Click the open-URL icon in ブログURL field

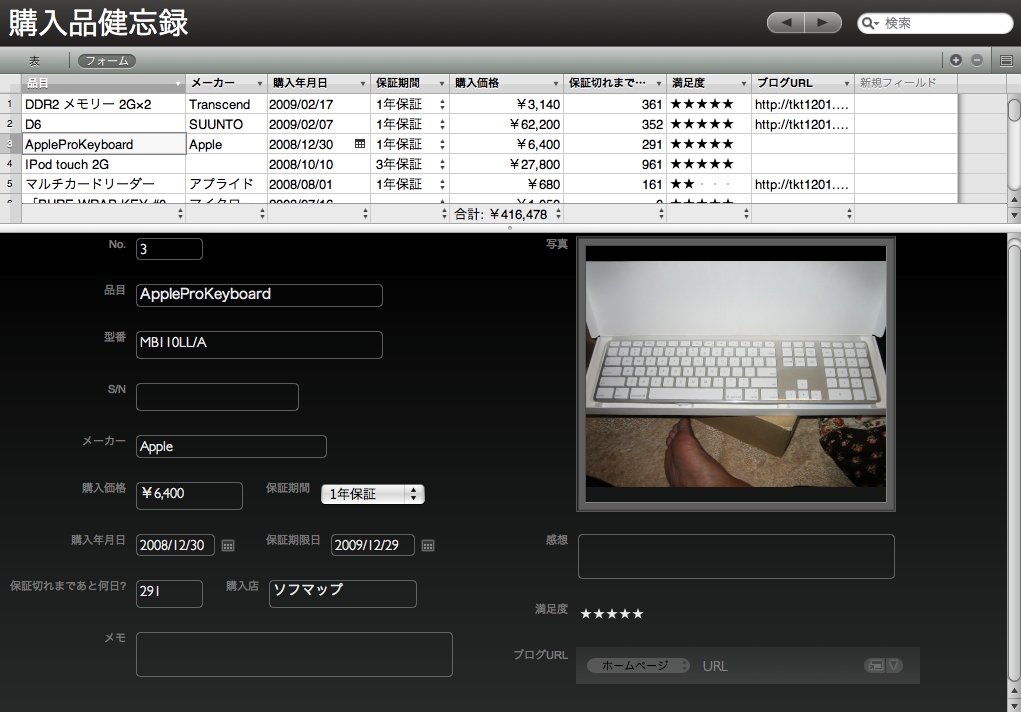pos(876,665)
